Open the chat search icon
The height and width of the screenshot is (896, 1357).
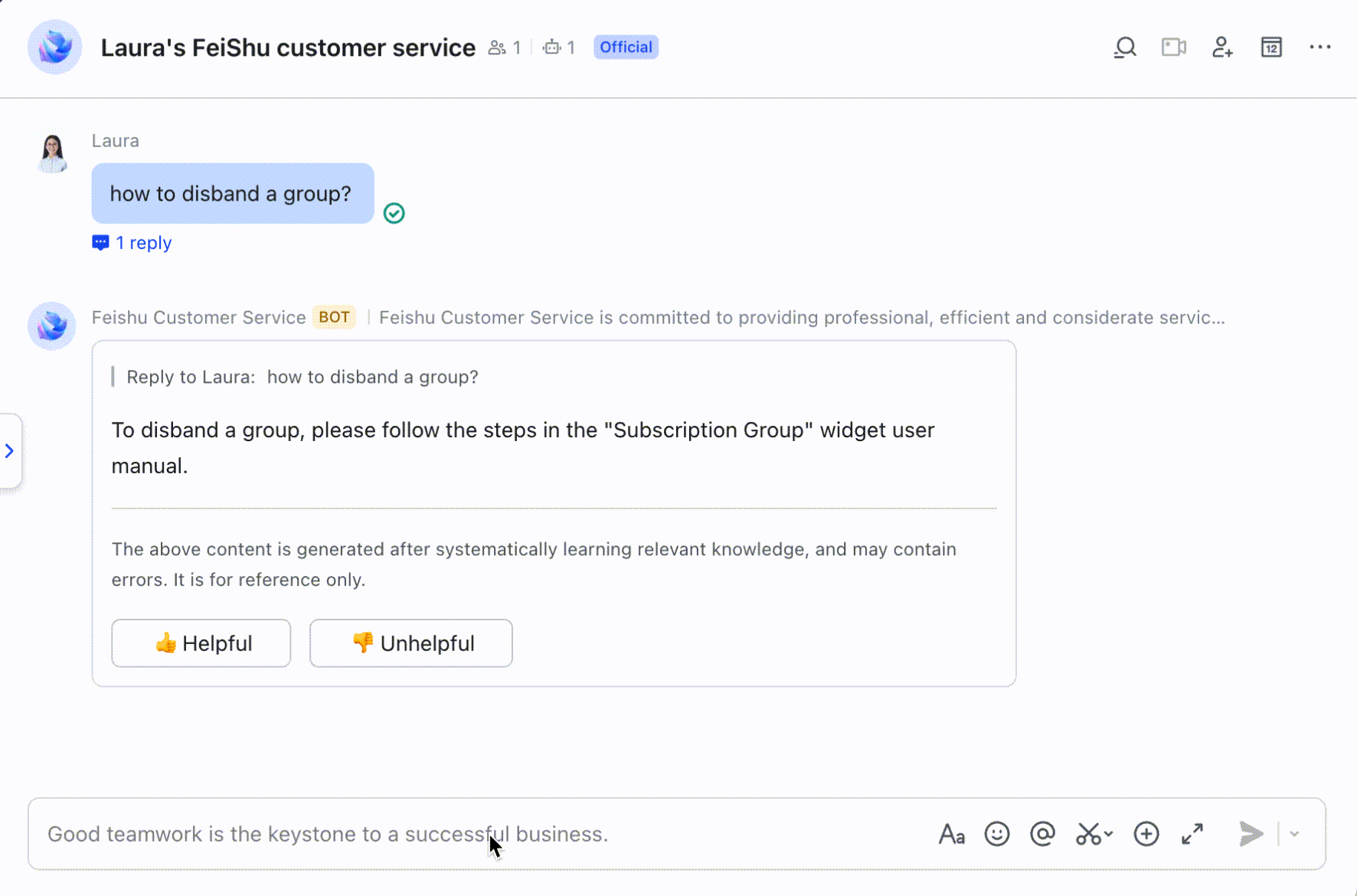click(x=1124, y=47)
